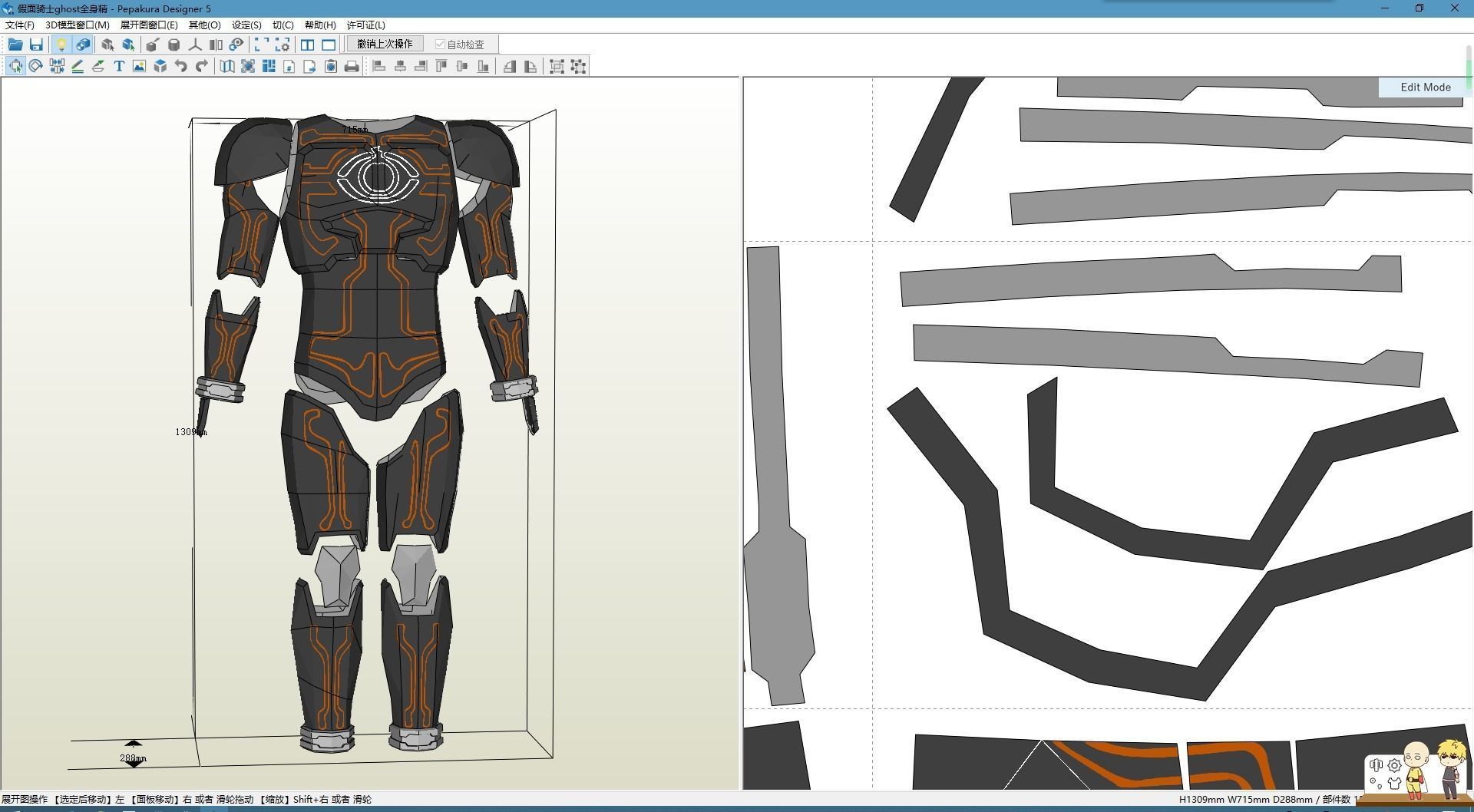This screenshot has height=812, width=1474.
Task: Click the clipboard with blue dot icon
Action: pyautogui.click(x=330, y=66)
